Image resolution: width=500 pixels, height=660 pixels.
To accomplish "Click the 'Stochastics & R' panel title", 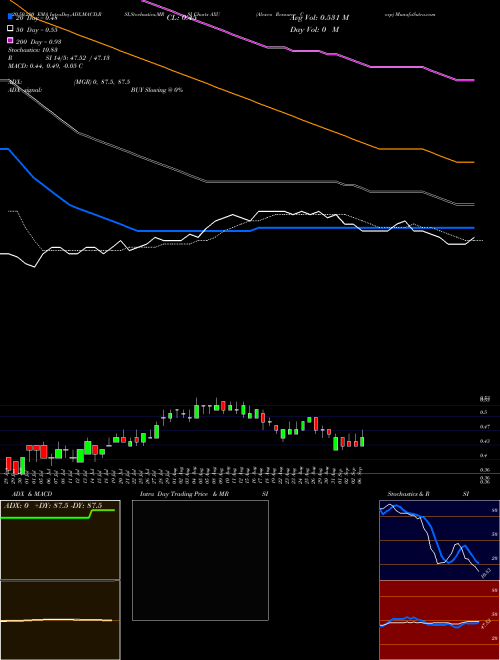I will (x=409, y=494).
